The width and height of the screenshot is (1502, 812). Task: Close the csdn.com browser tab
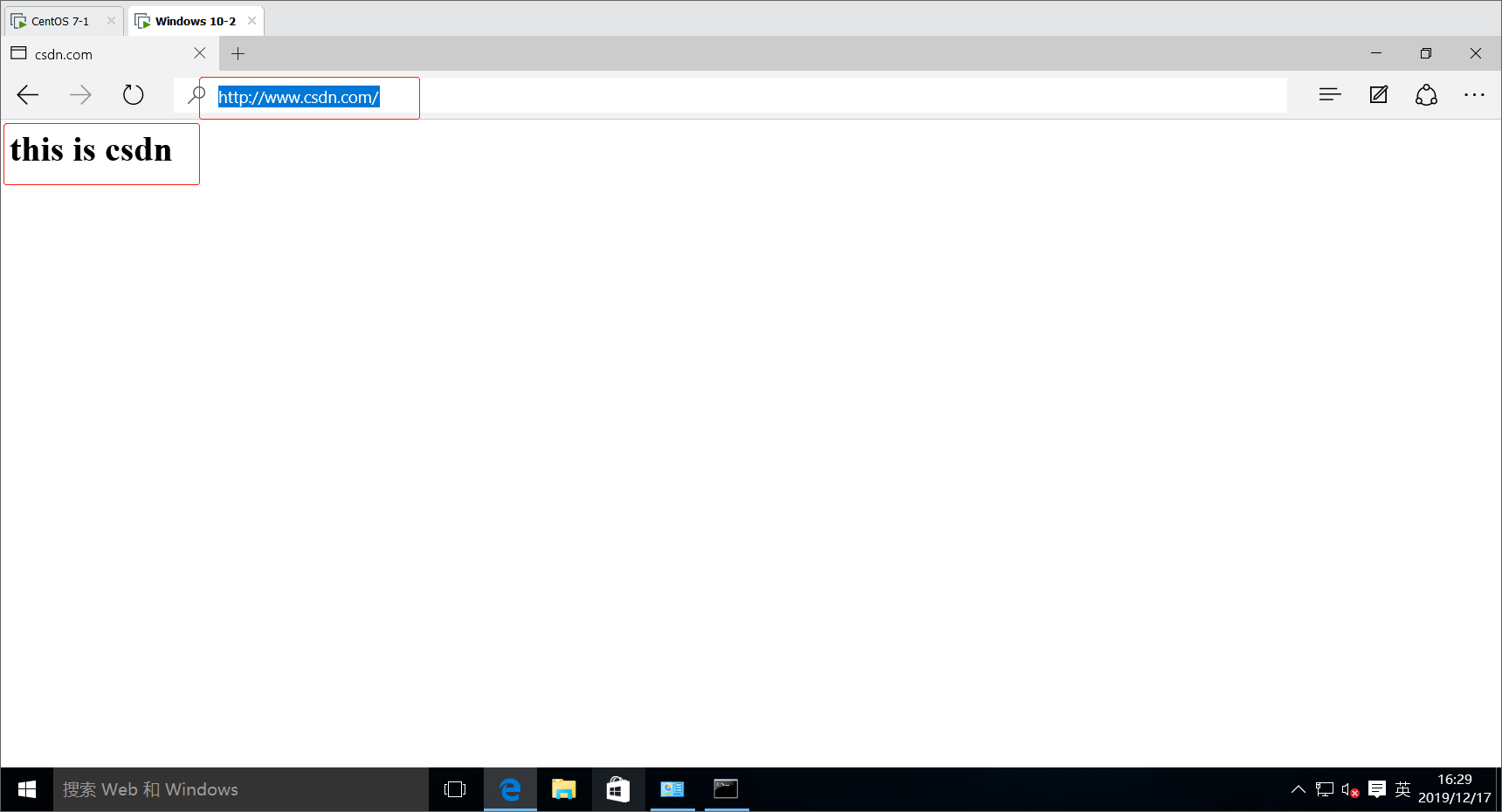point(200,53)
